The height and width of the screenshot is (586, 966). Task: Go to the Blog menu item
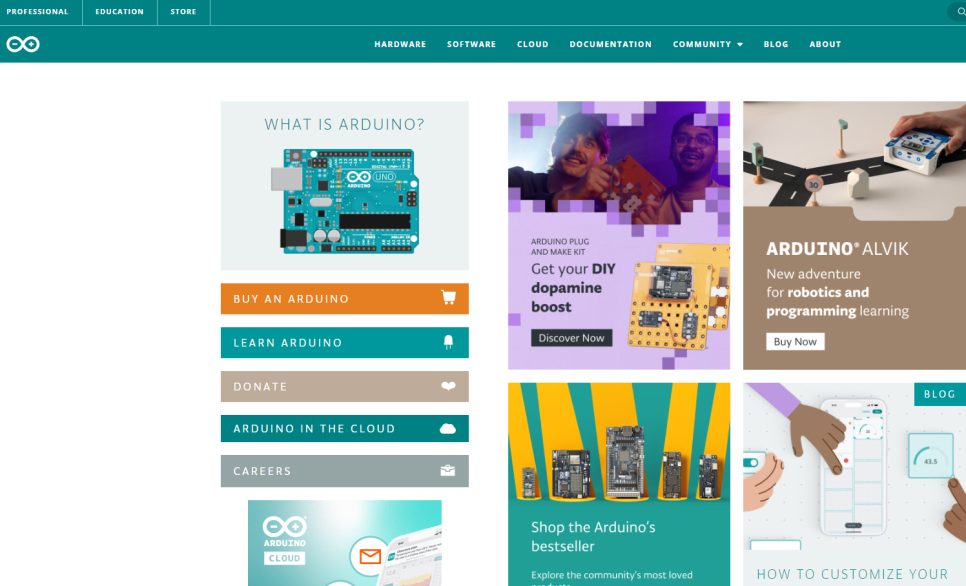pos(776,44)
